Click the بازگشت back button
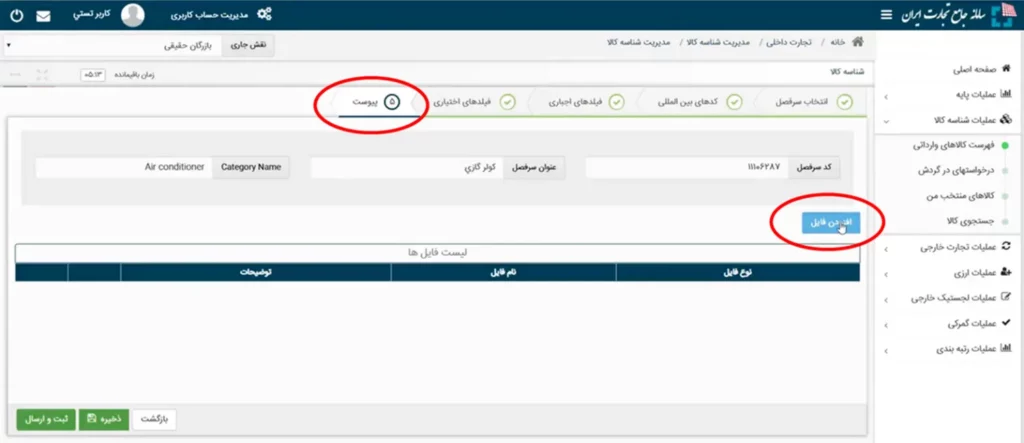This screenshot has width=1024, height=443. [x=155, y=419]
